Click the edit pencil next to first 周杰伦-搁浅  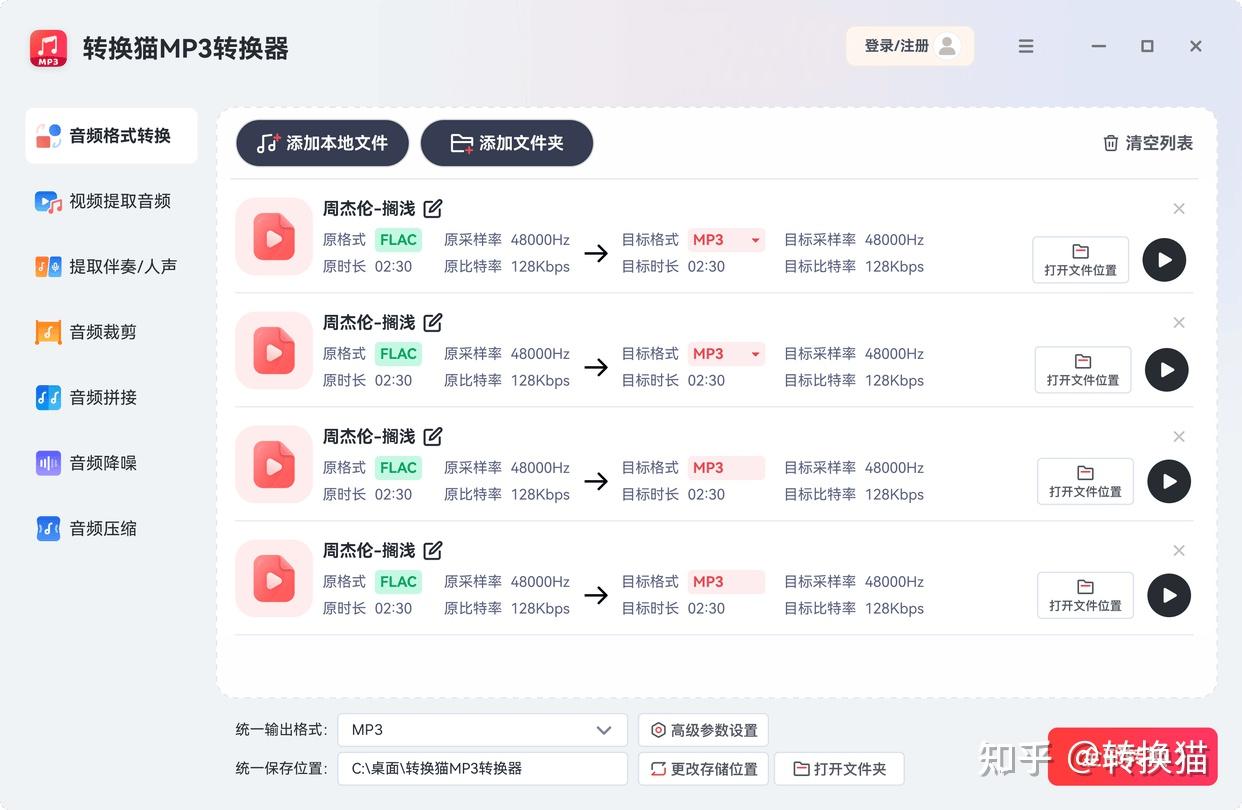[x=432, y=208]
